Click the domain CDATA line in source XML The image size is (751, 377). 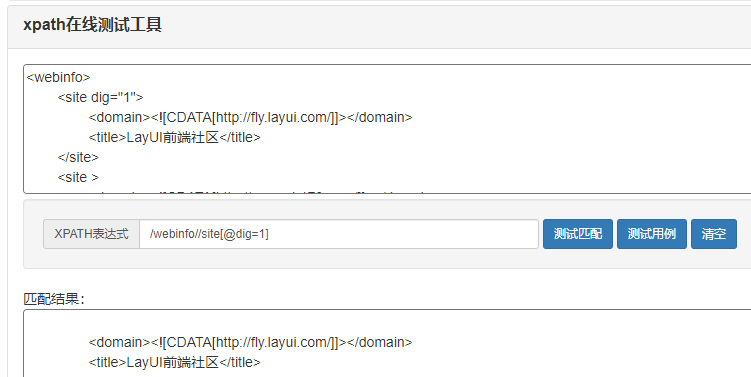click(250, 117)
